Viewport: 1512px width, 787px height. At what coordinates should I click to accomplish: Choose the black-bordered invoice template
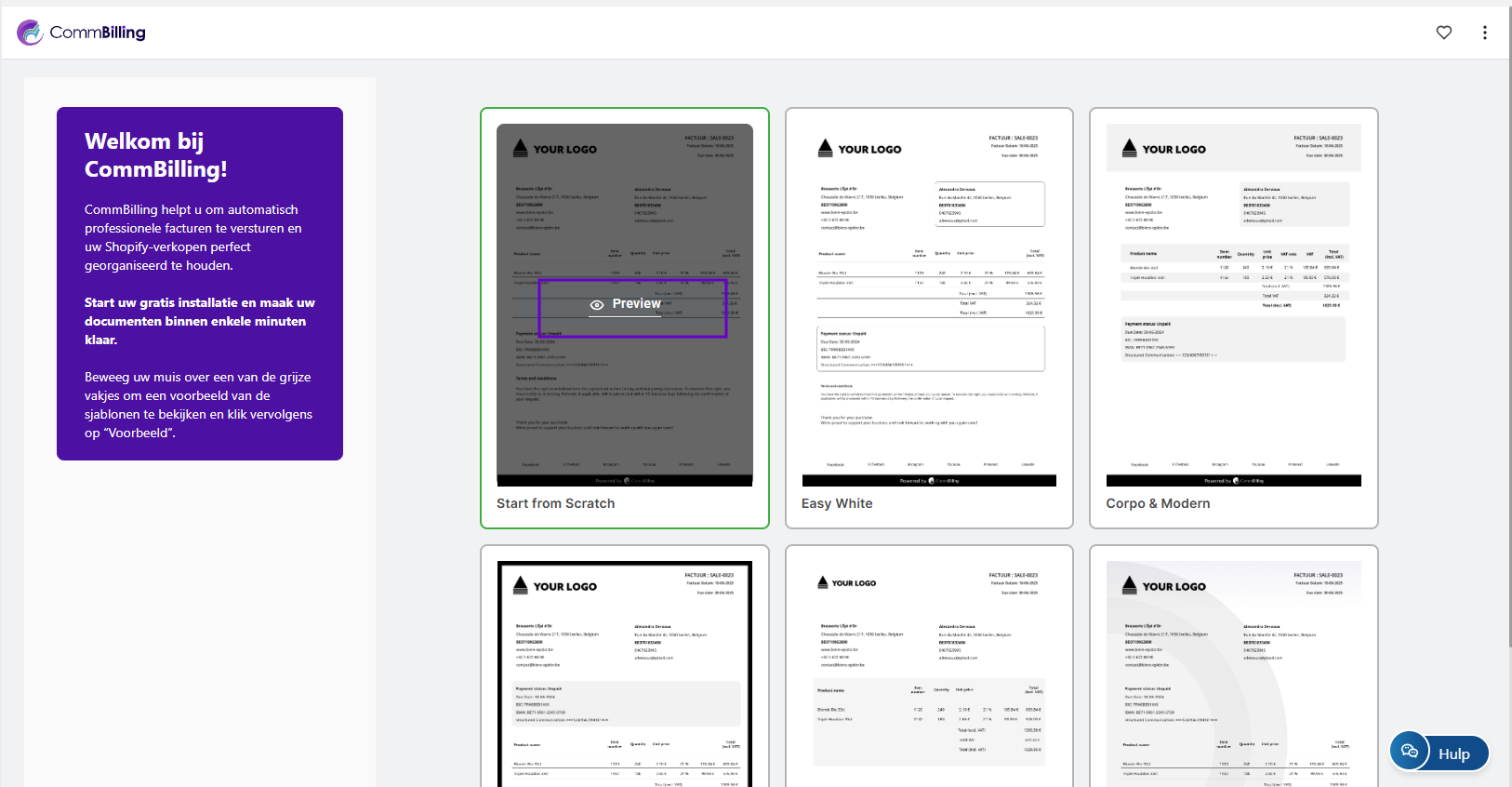(625, 674)
